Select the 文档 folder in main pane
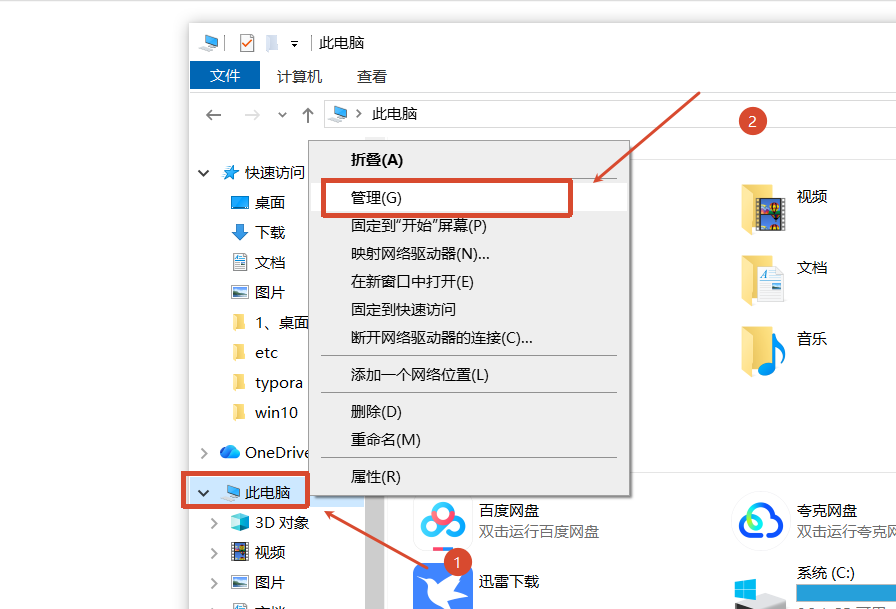This screenshot has width=896, height=609. click(764, 281)
